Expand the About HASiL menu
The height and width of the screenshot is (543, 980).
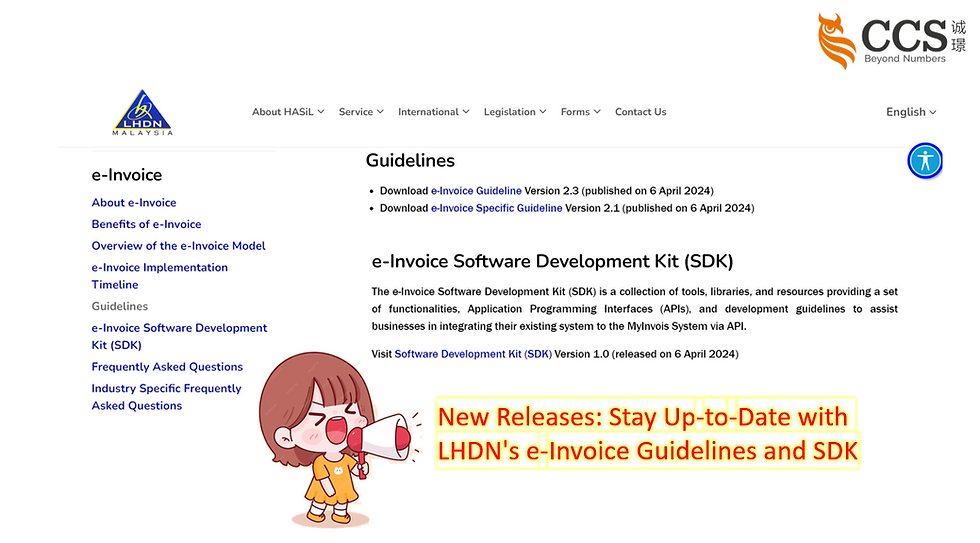click(x=288, y=112)
